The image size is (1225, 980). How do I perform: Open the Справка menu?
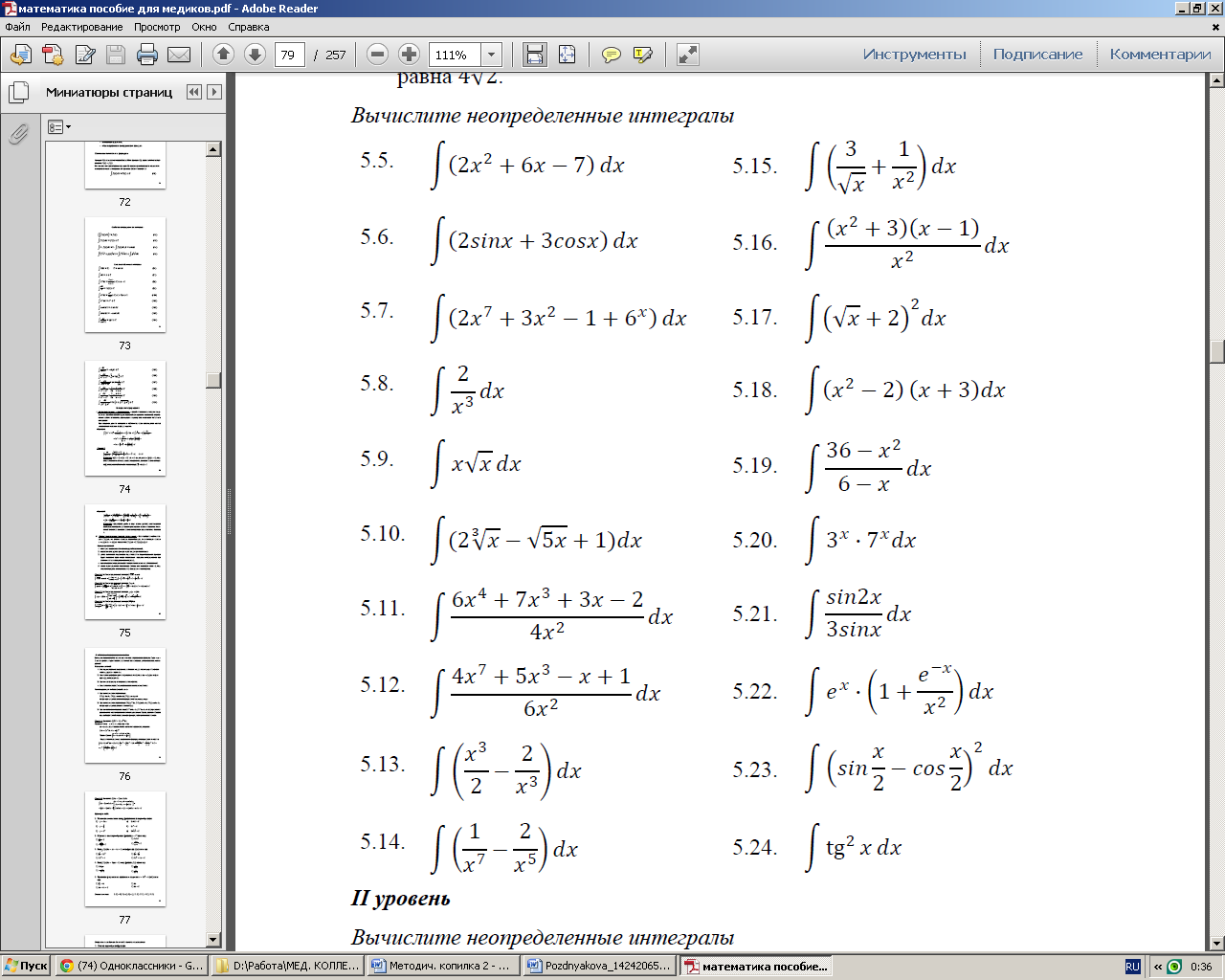[249, 27]
